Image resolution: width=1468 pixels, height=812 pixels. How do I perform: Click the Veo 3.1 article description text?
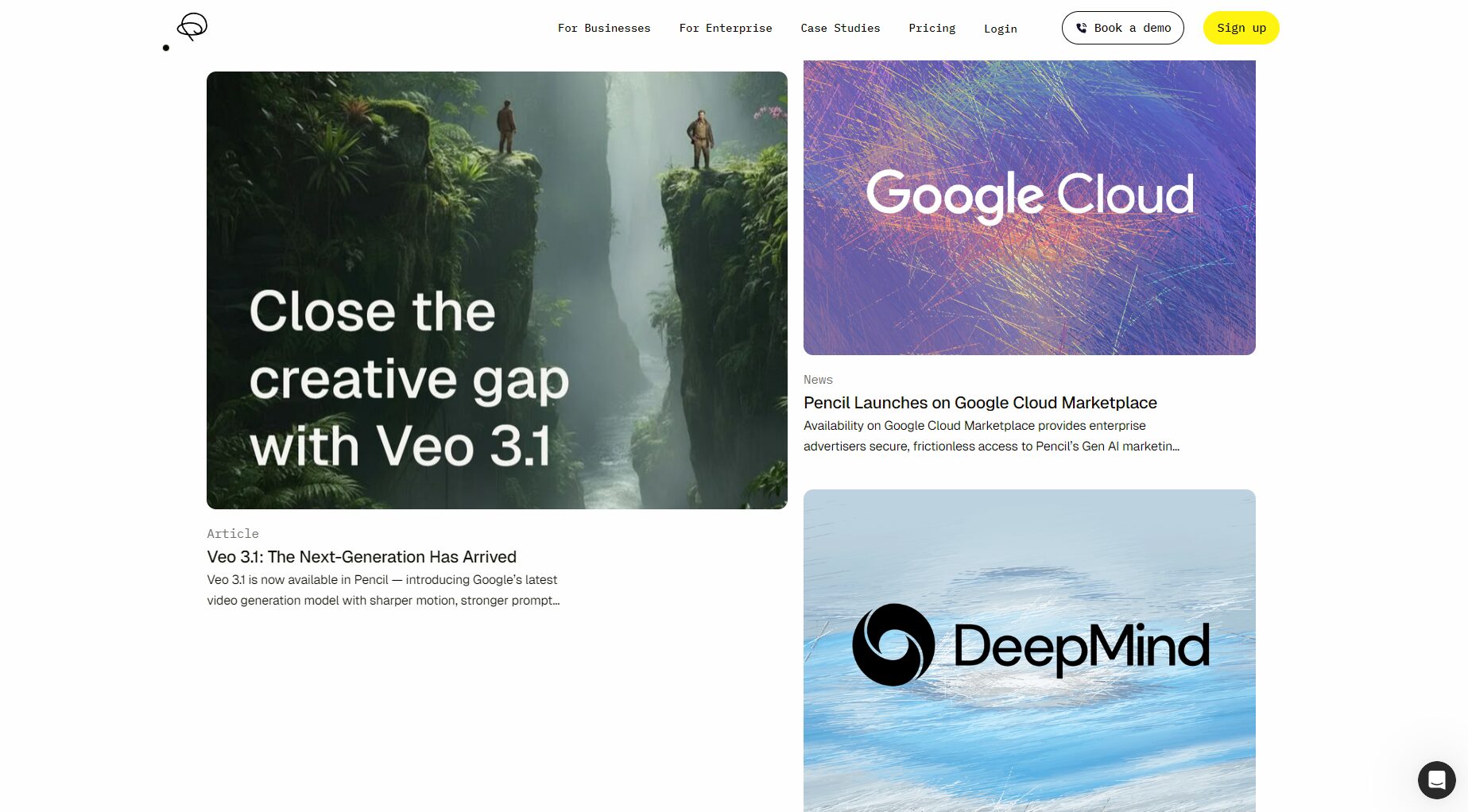(x=383, y=590)
